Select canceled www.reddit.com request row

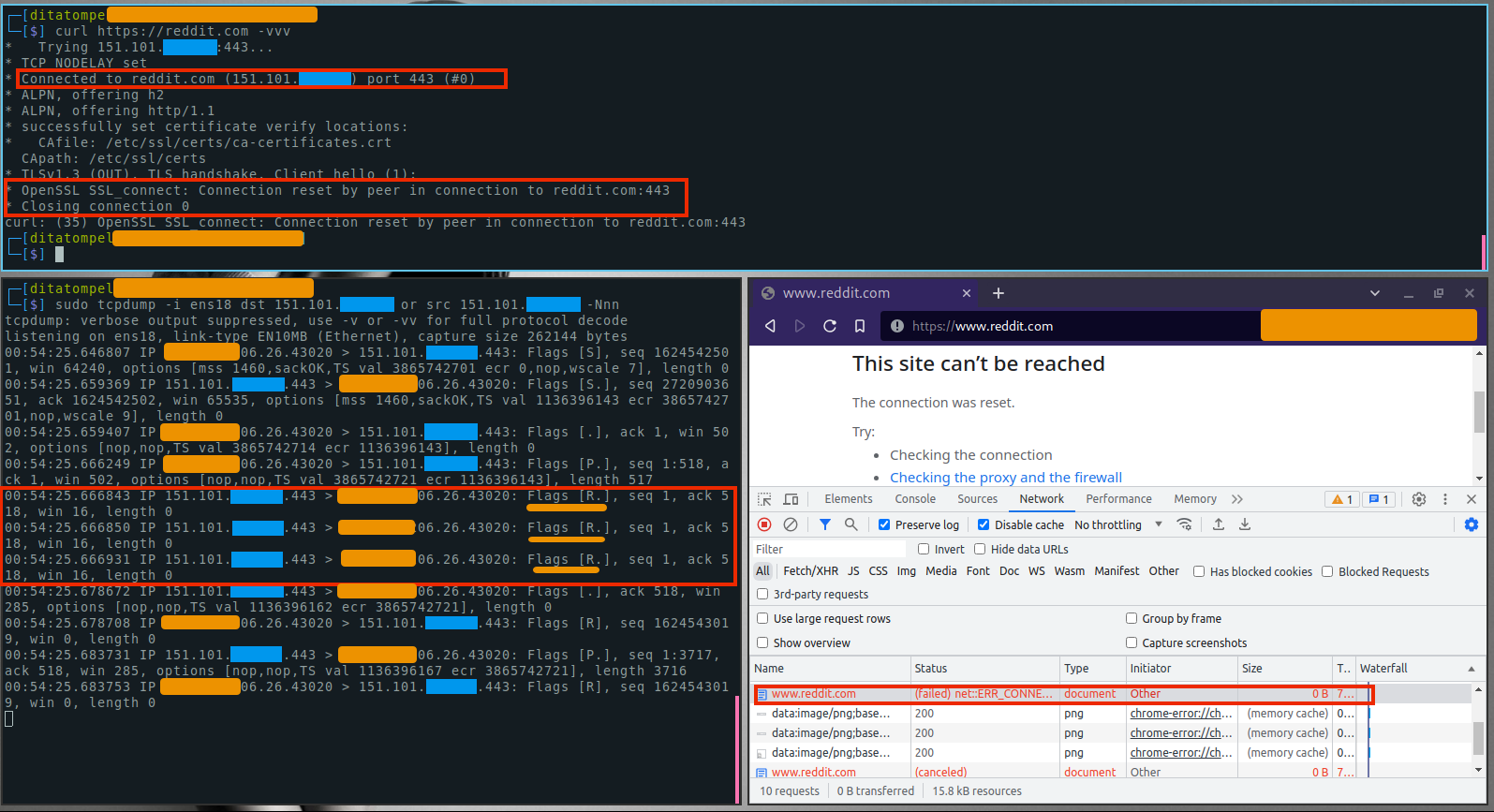pos(1062,772)
